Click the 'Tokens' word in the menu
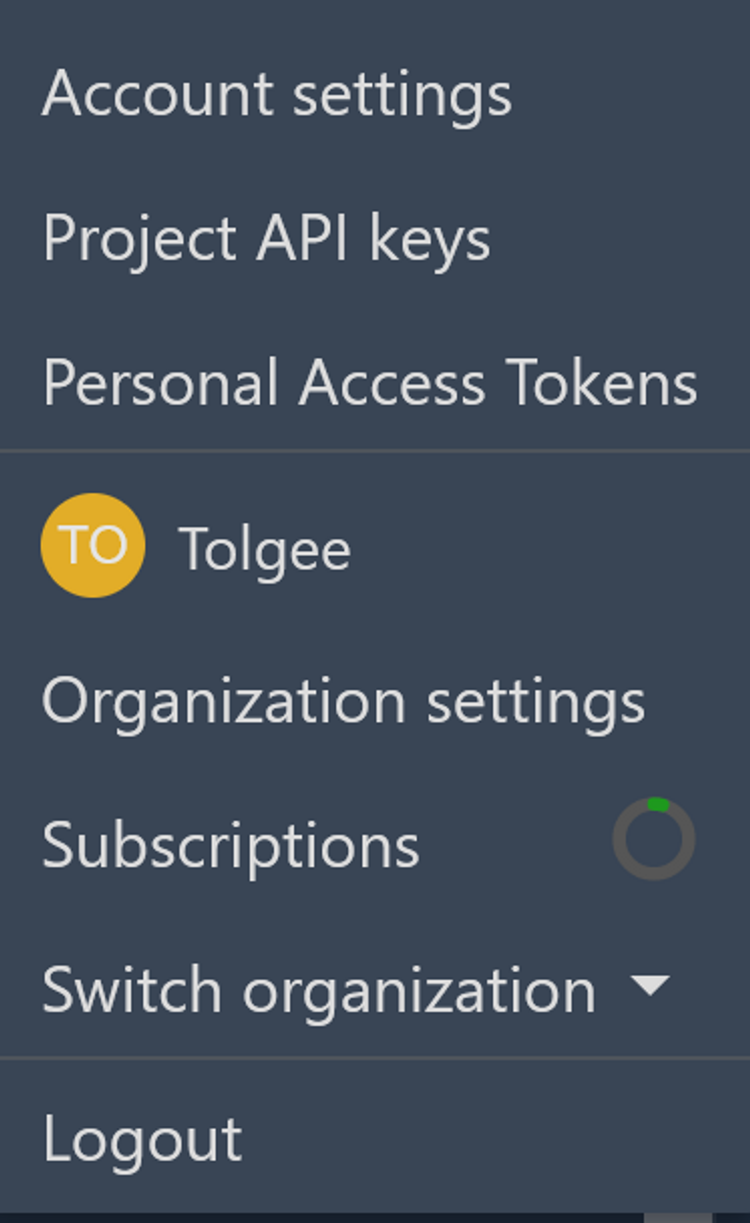750x1223 pixels. pyautogui.click(x=602, y=384)
